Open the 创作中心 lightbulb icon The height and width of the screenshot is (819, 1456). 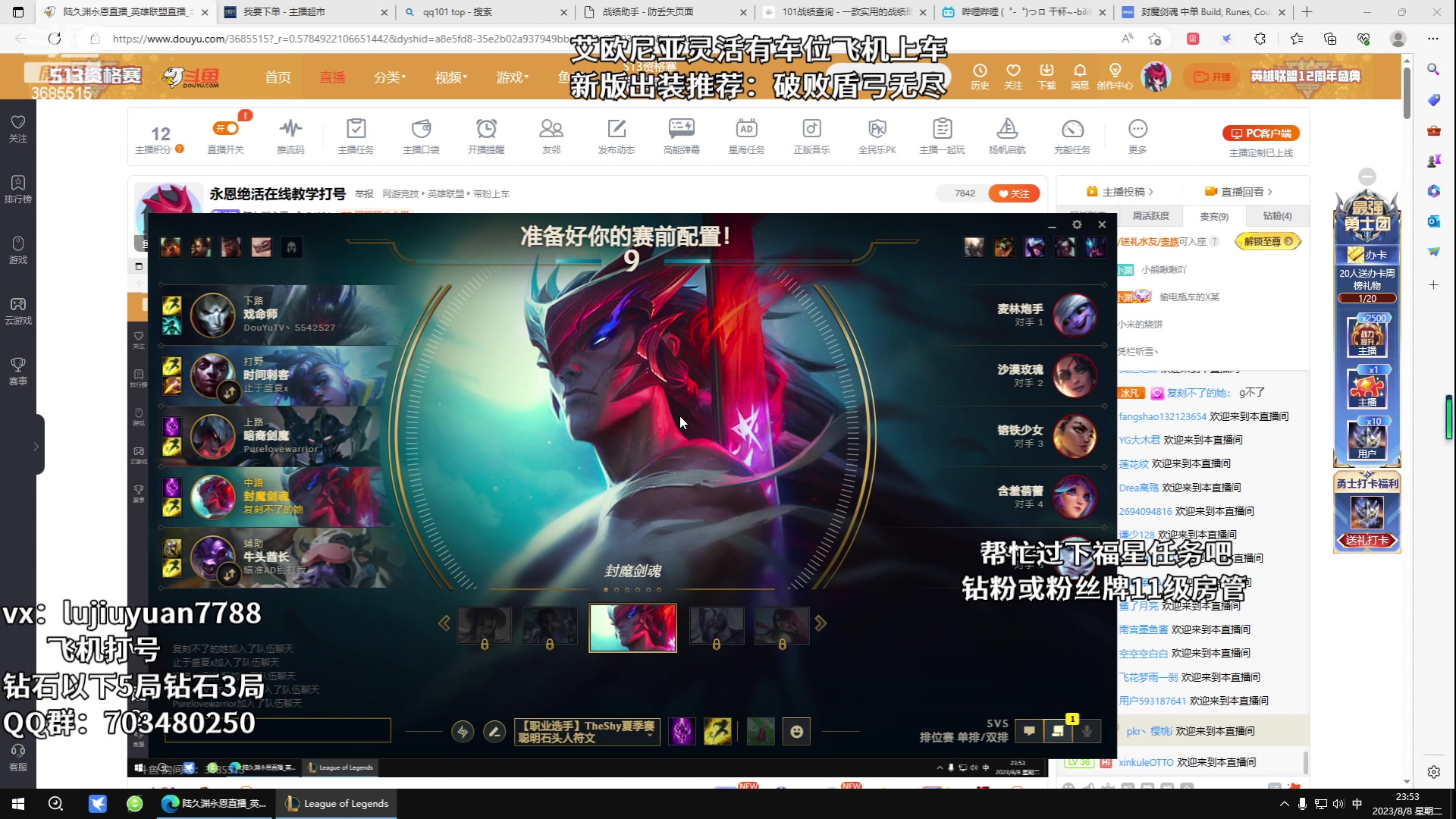[x=1115, y=76]
